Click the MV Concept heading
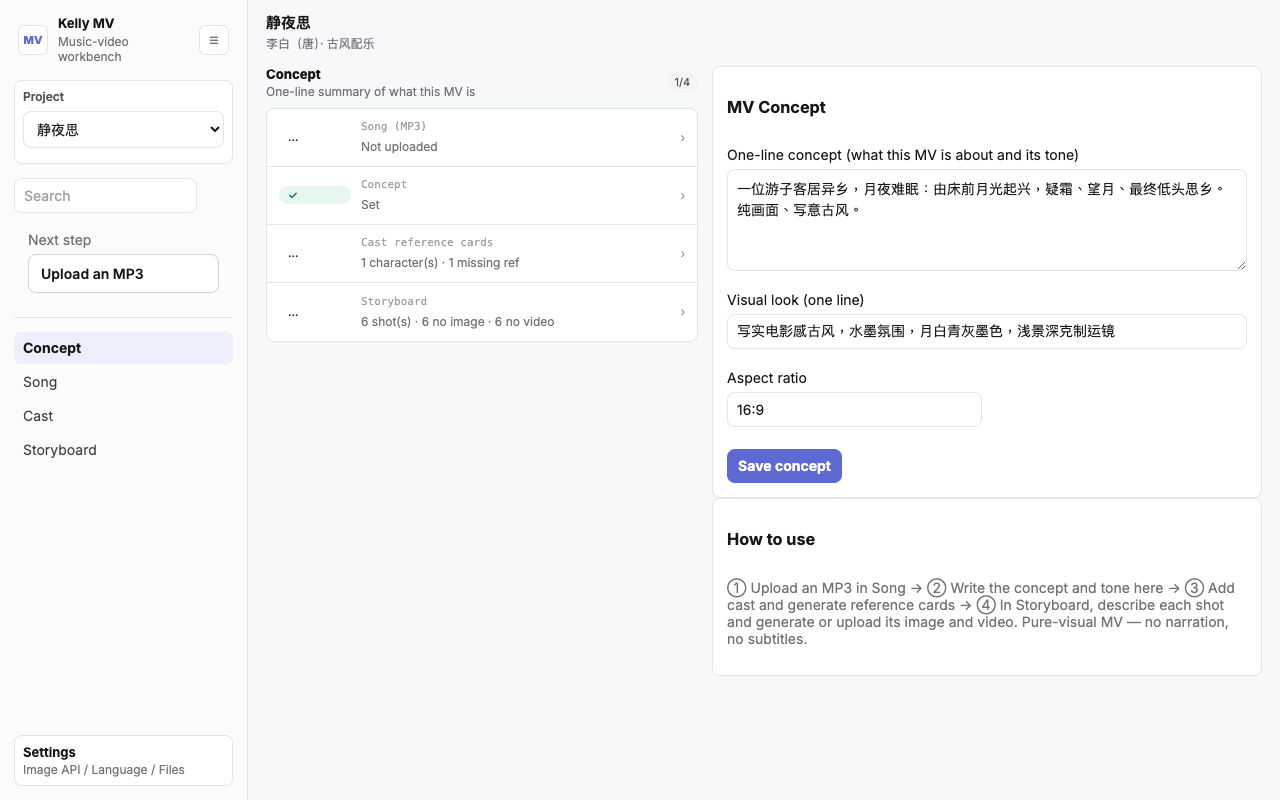 click(x=776, y=107)
